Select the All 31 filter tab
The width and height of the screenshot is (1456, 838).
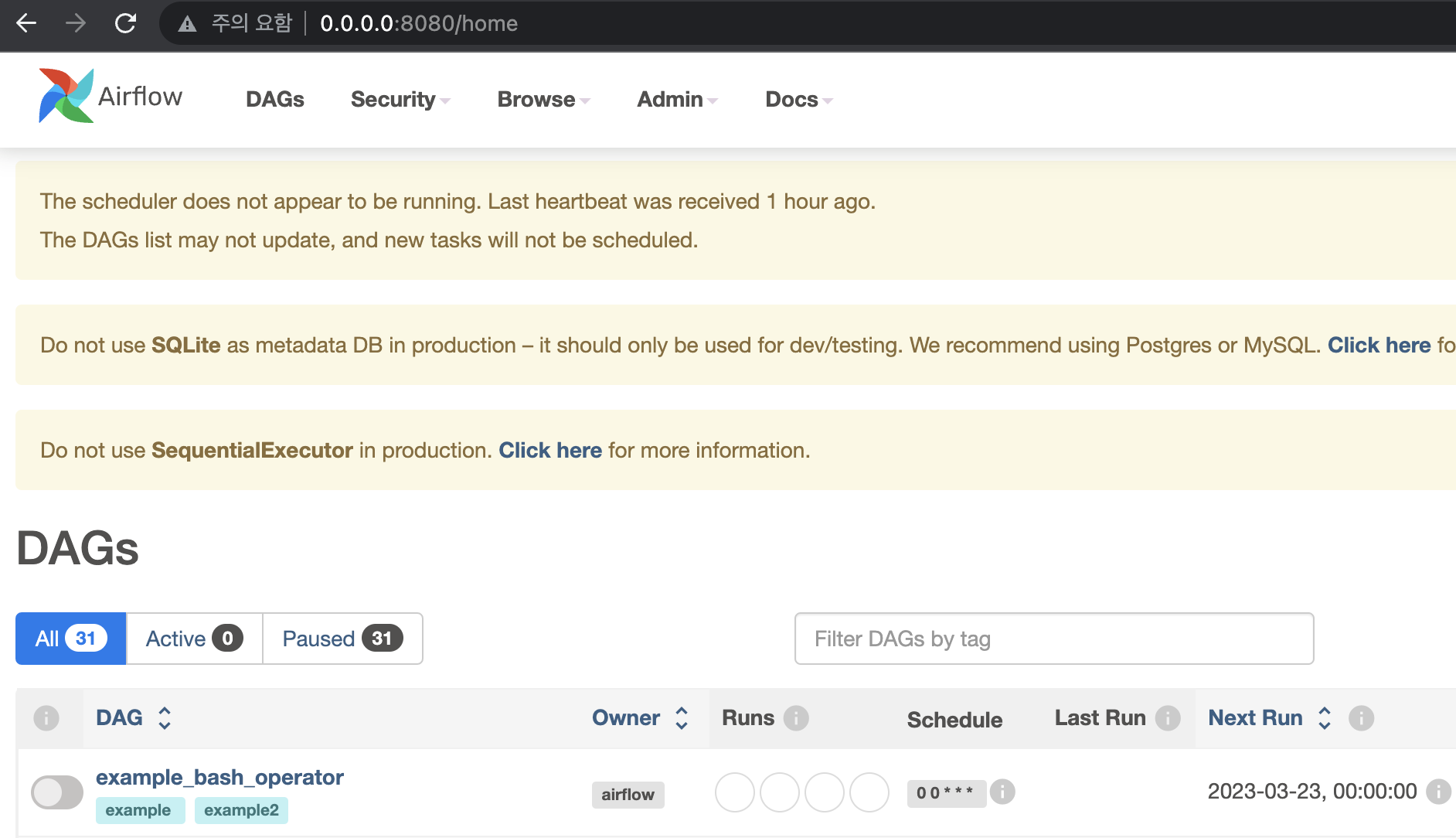71,639
